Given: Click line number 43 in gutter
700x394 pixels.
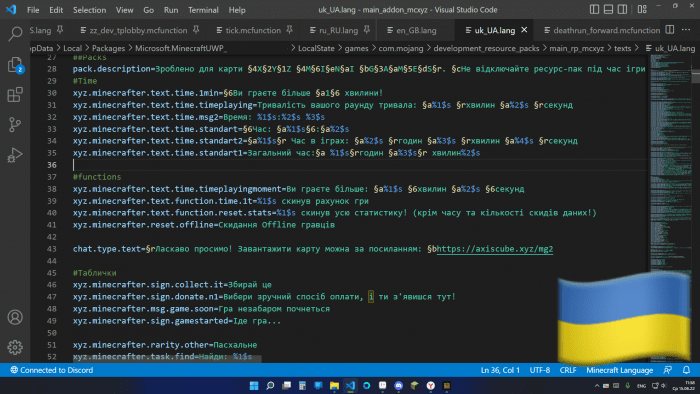Looking at the screenshot, I should point(52,249).
